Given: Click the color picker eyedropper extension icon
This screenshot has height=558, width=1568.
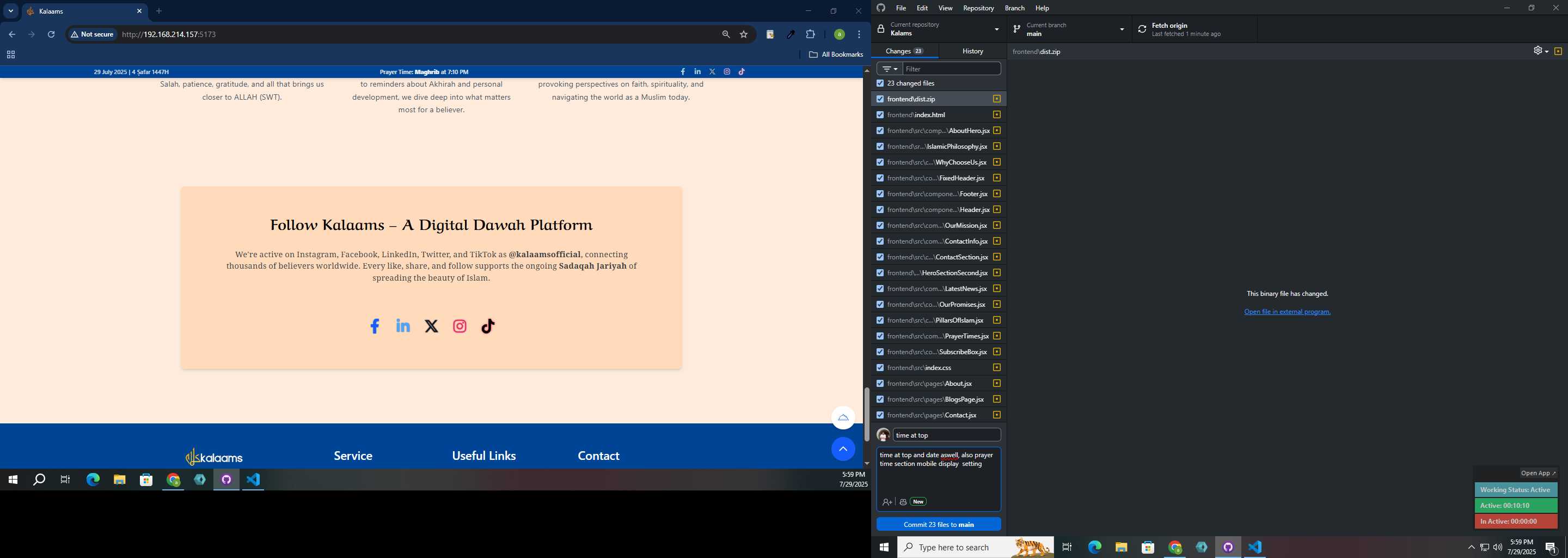Looking at the screenshot, I should (791, 35).
